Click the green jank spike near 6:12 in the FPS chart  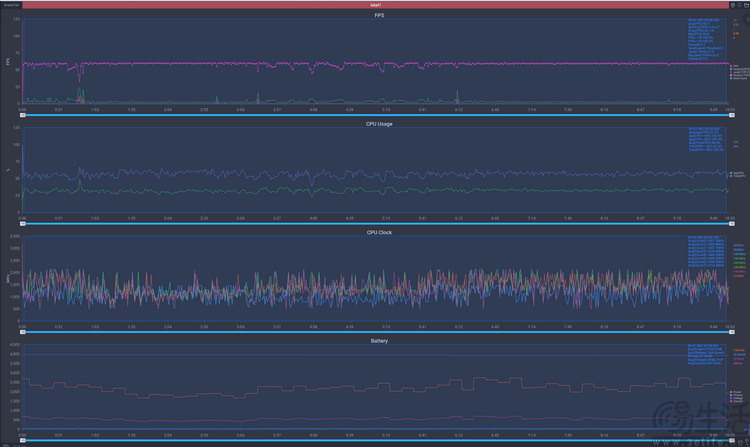[x=457, y=96]
